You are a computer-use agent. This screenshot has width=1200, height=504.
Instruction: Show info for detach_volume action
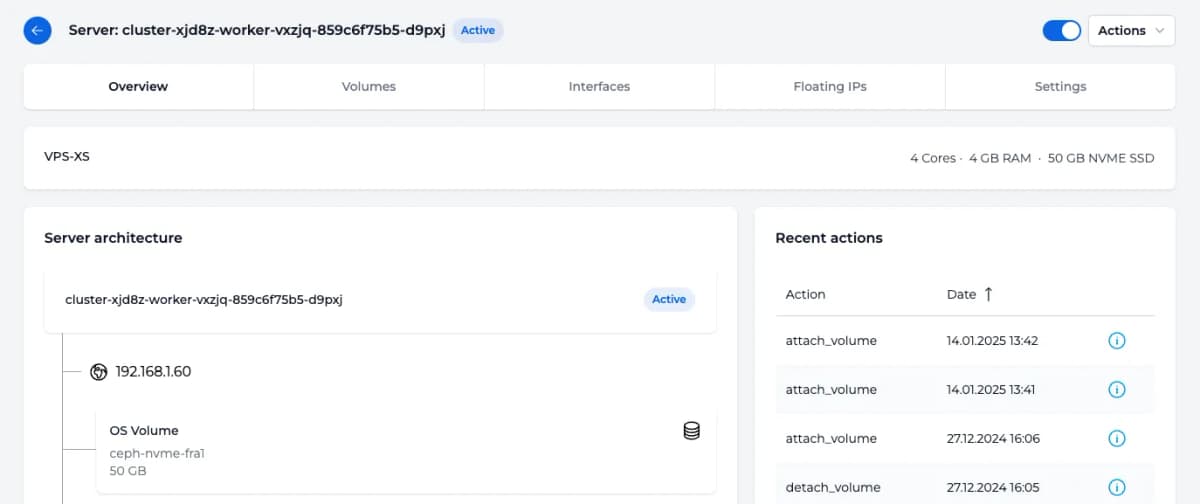[1117, 487]
